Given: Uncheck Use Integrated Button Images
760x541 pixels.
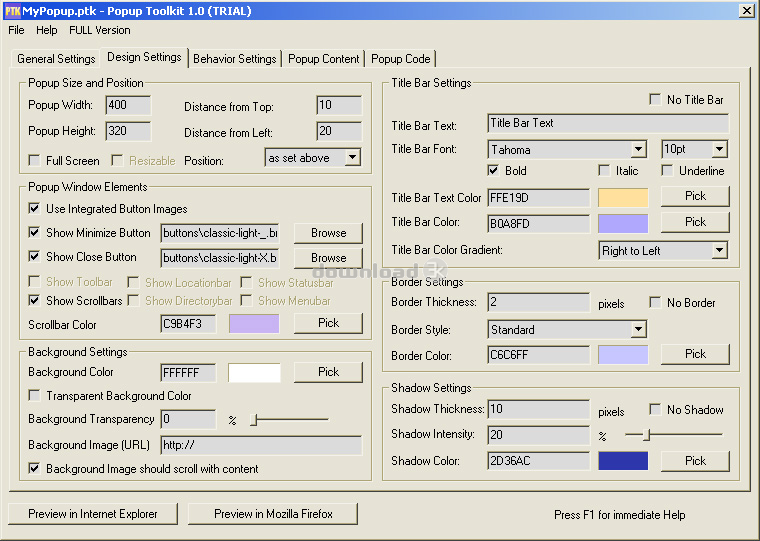Looking at the screenshot, I should pyautogui.click(x=34, y=208).
